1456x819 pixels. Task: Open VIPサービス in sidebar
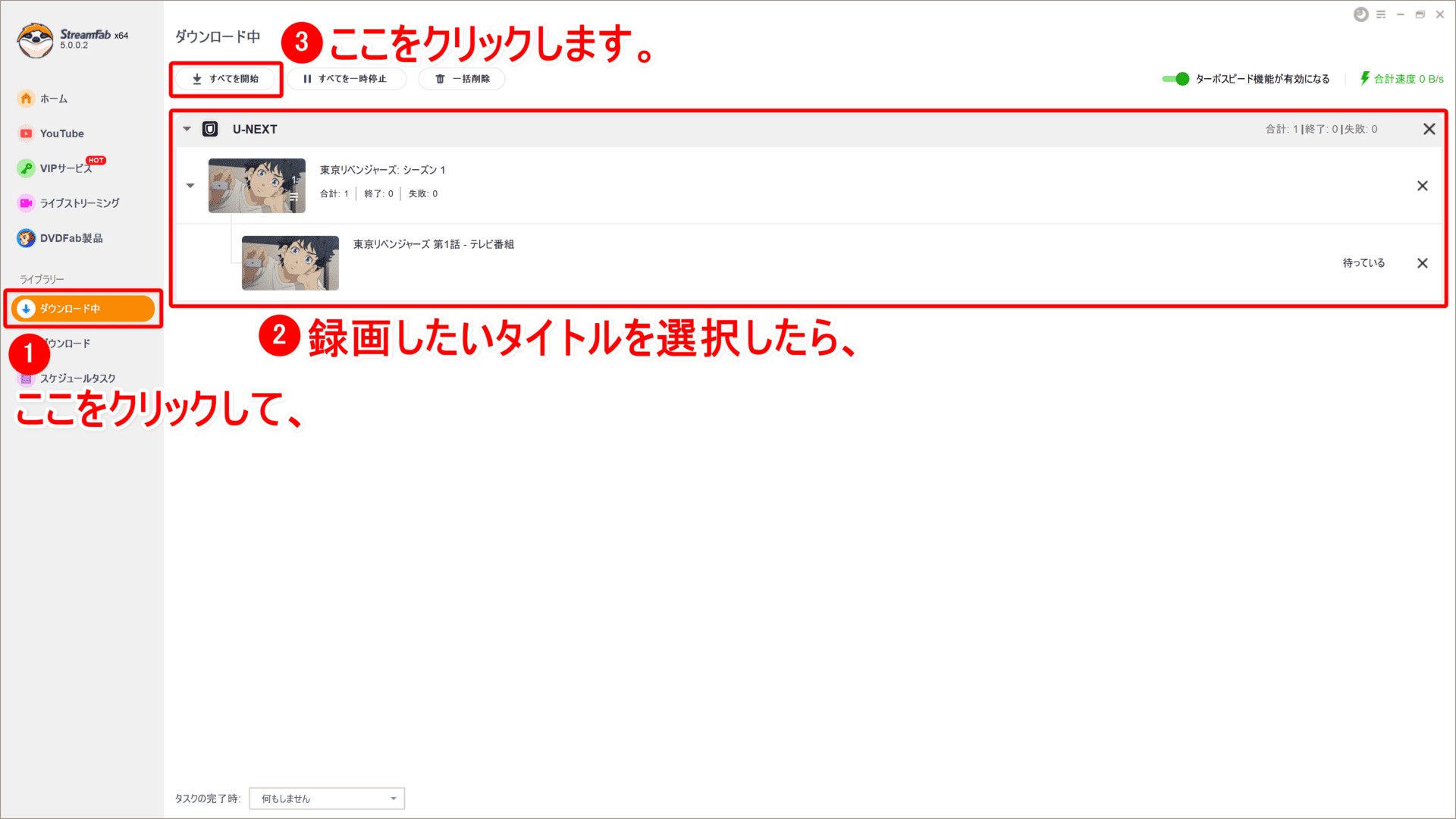coord(65,168)
